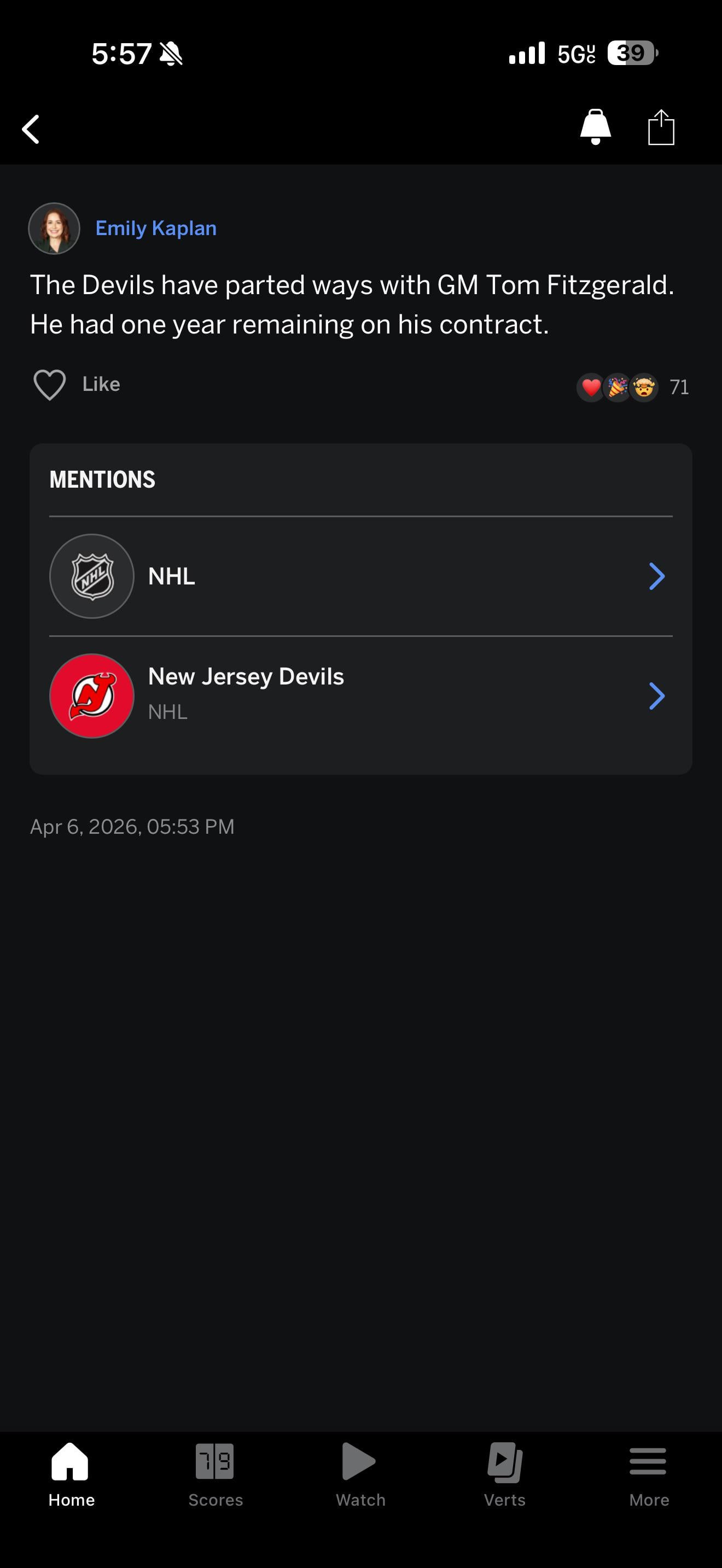
Task: Tap the Like label
Action: click(x=101, y=384)
